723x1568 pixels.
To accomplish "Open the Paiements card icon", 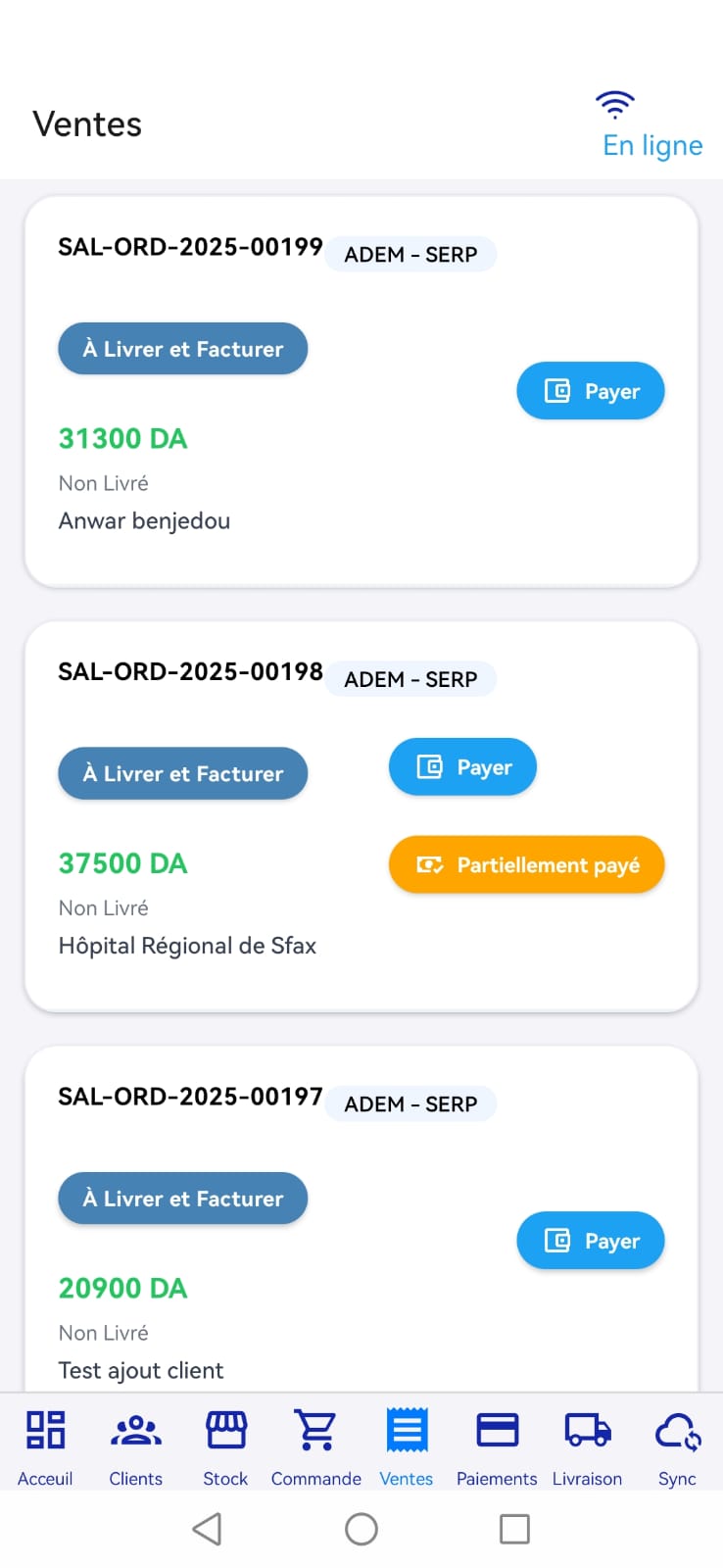I will click(x=497, y=1431).
